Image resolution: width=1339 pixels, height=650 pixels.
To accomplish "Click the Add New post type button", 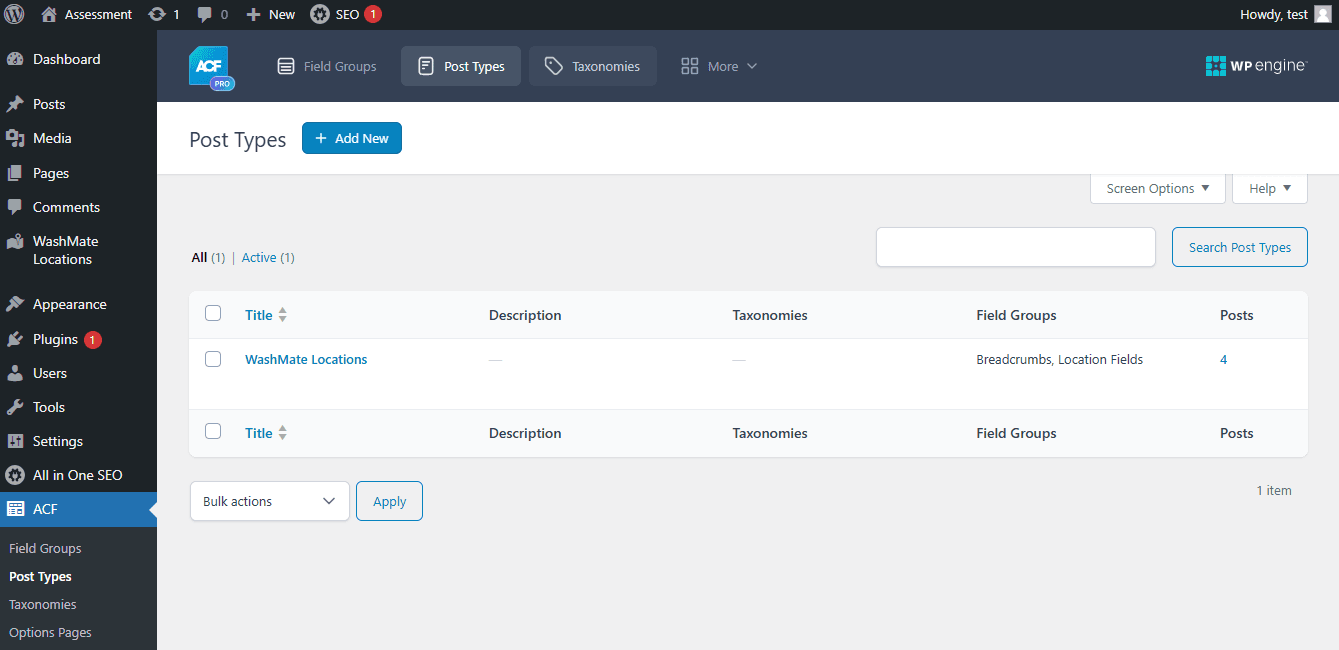I will pyautogui.click(x=351, y=139).
